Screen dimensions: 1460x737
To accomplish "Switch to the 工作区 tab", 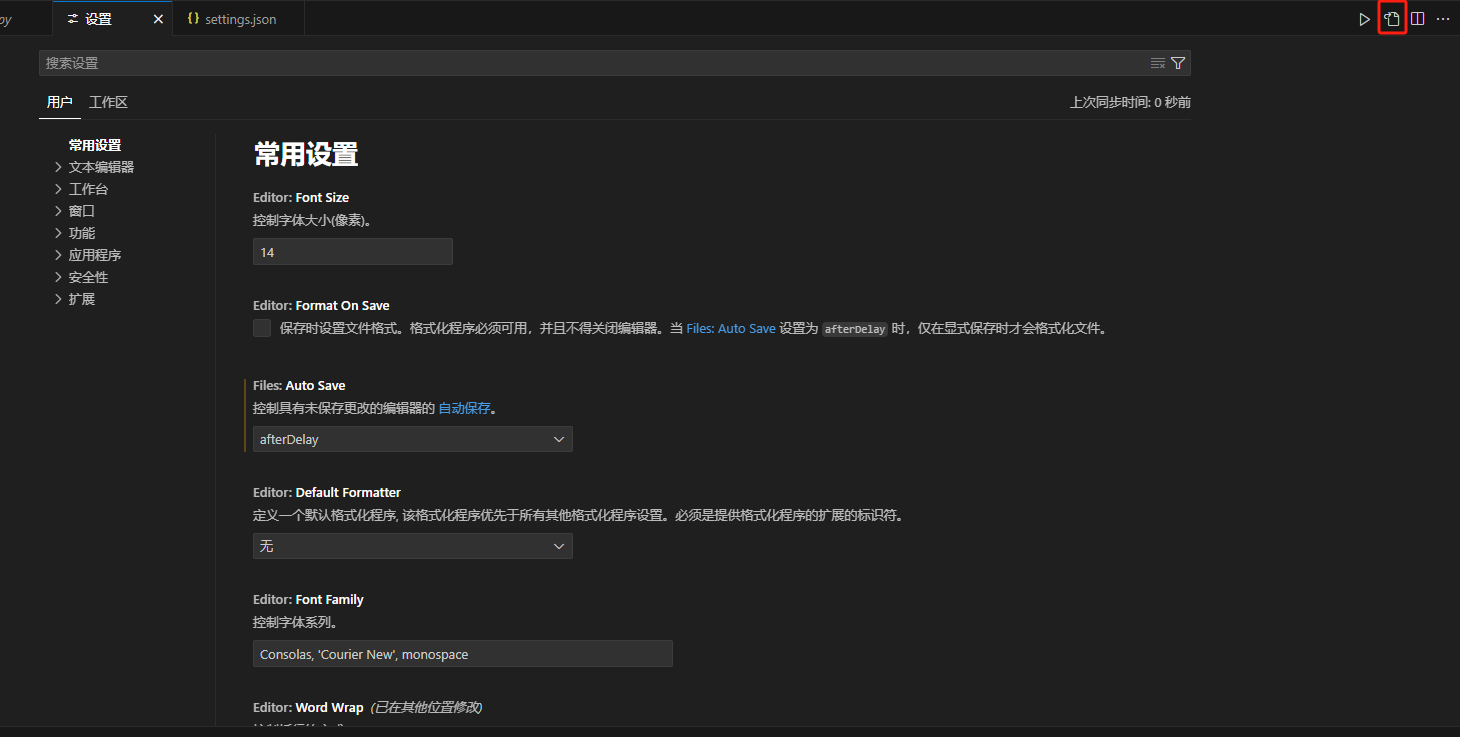I will coord(108,101).
